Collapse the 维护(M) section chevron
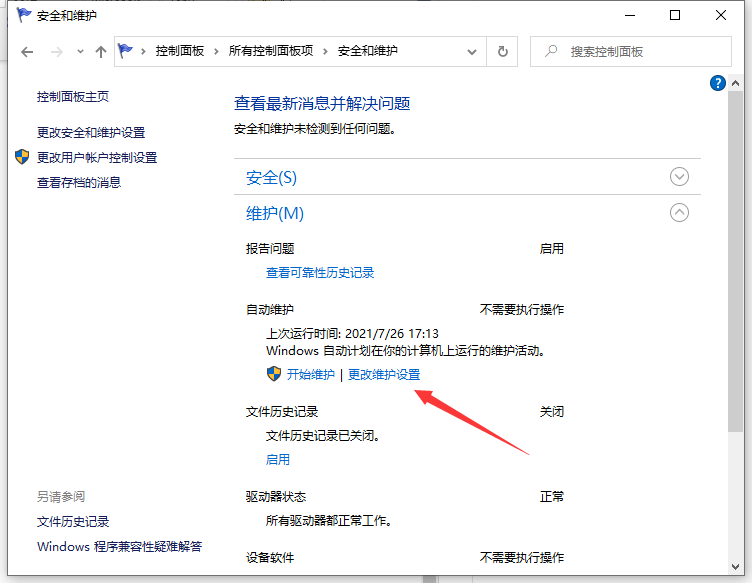The height and width of the screenshot is (583, 752). coord(679,212)
